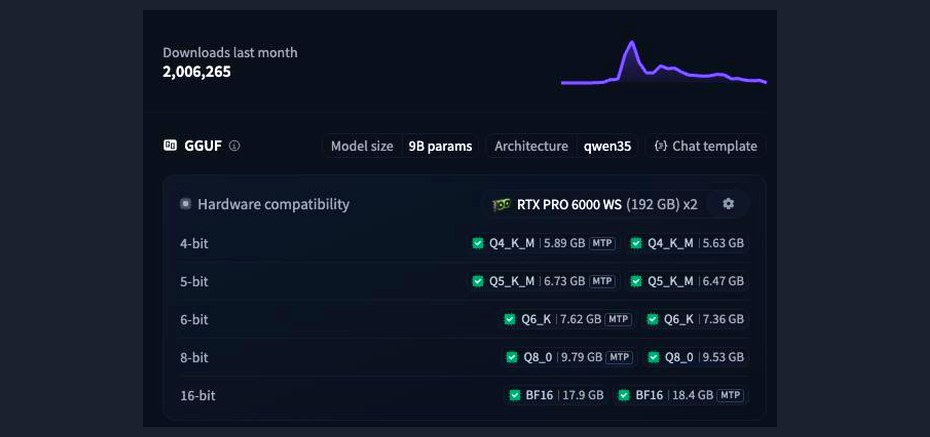Click the 8-bit row label

click(194, 357)
